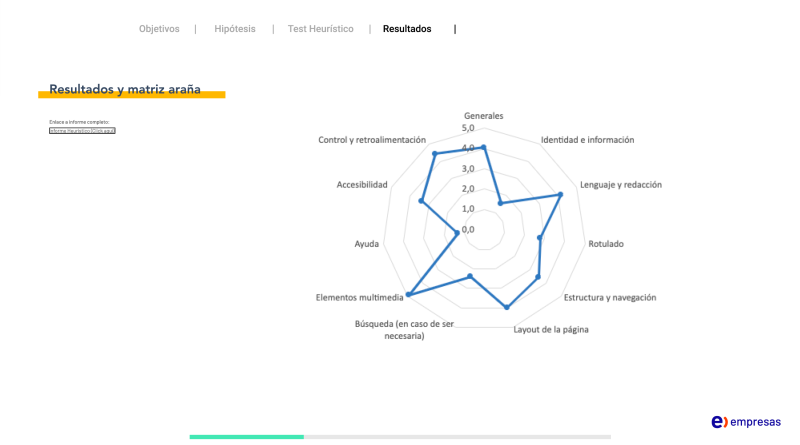Image resolution: width=800 pixels, height=445 pixels.
Task: Click the gray remaining part of the progress bar
Action: point(457,437)
